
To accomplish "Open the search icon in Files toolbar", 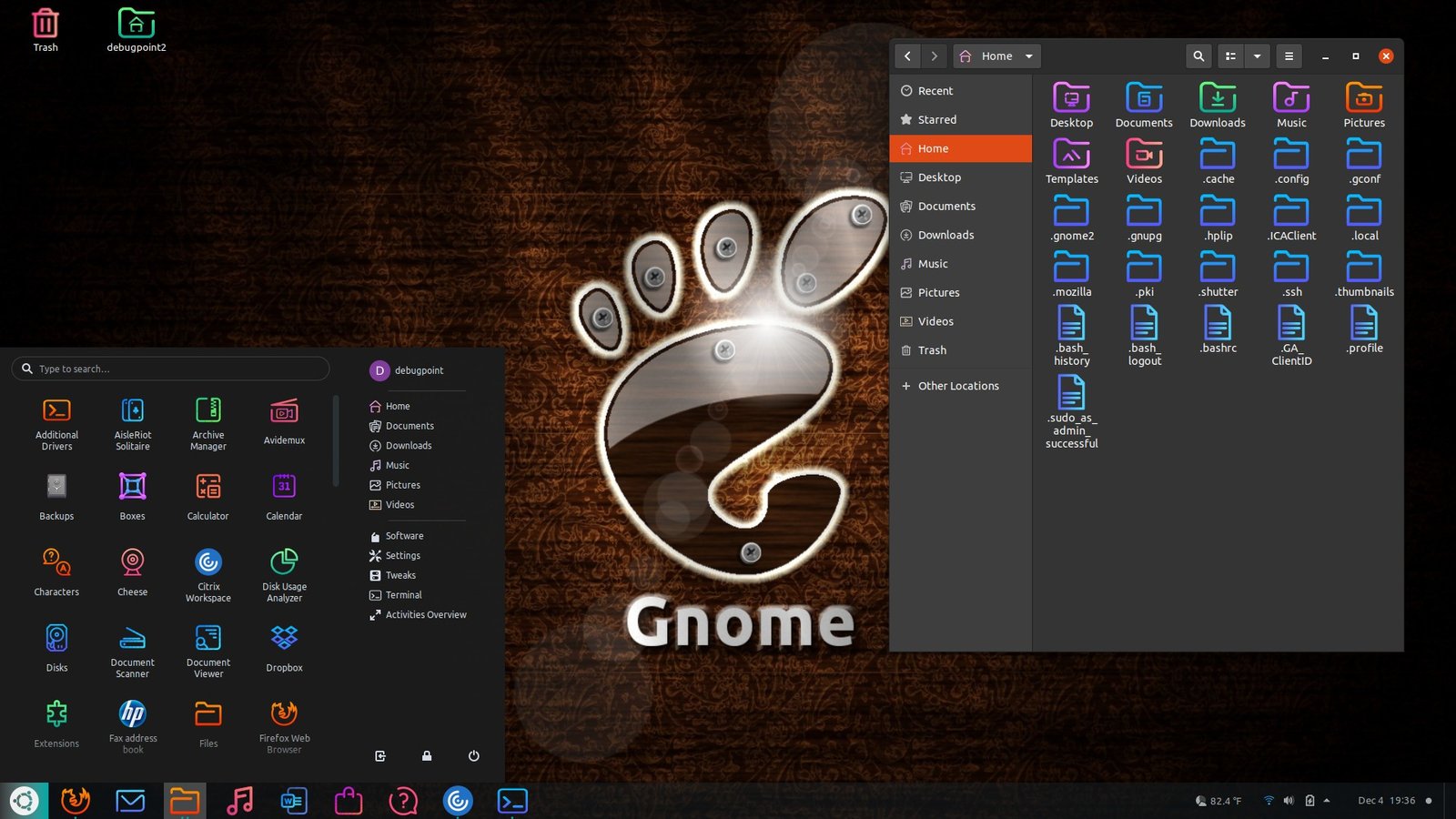I will click(x=1198, y=56).
